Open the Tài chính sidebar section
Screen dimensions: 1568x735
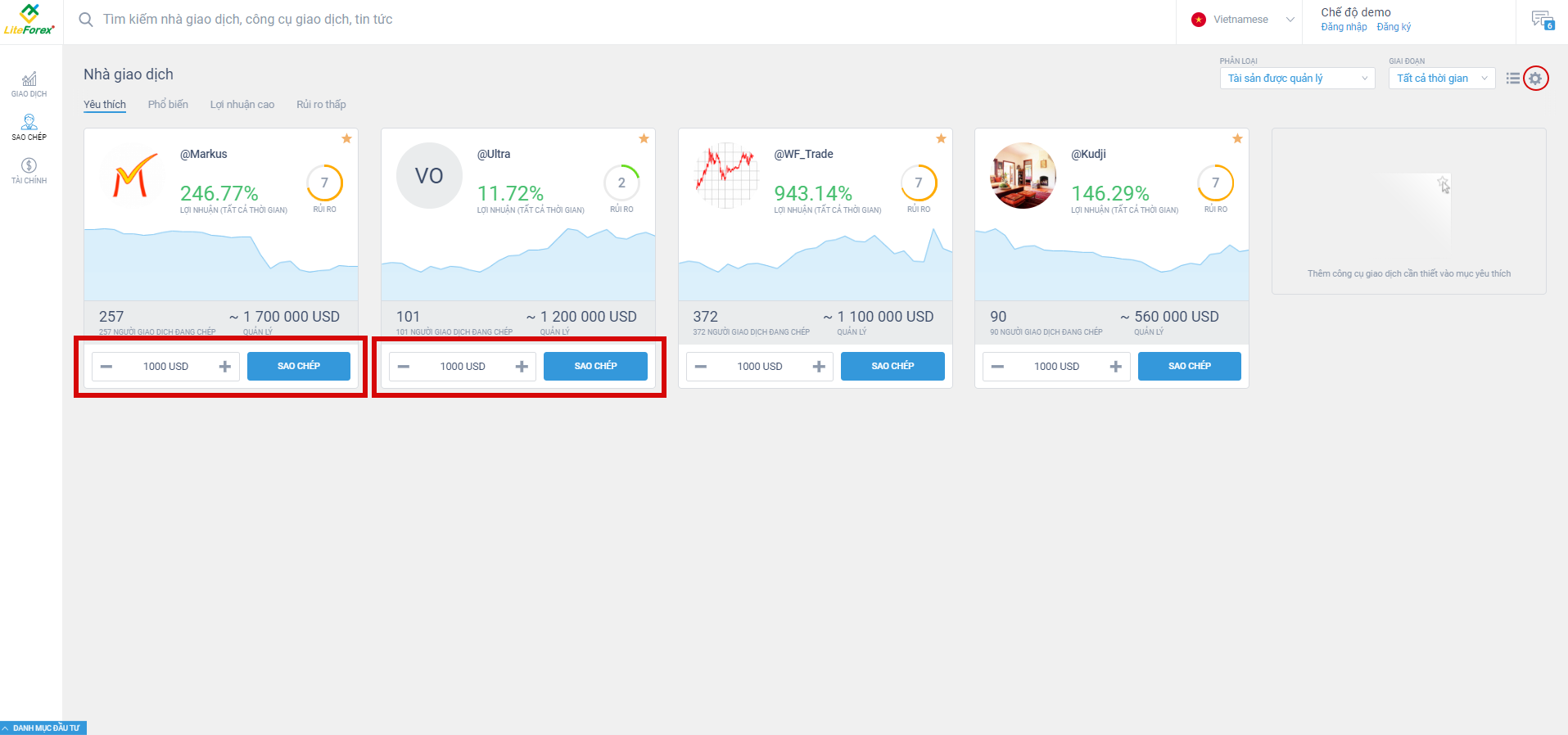(29, 171)
